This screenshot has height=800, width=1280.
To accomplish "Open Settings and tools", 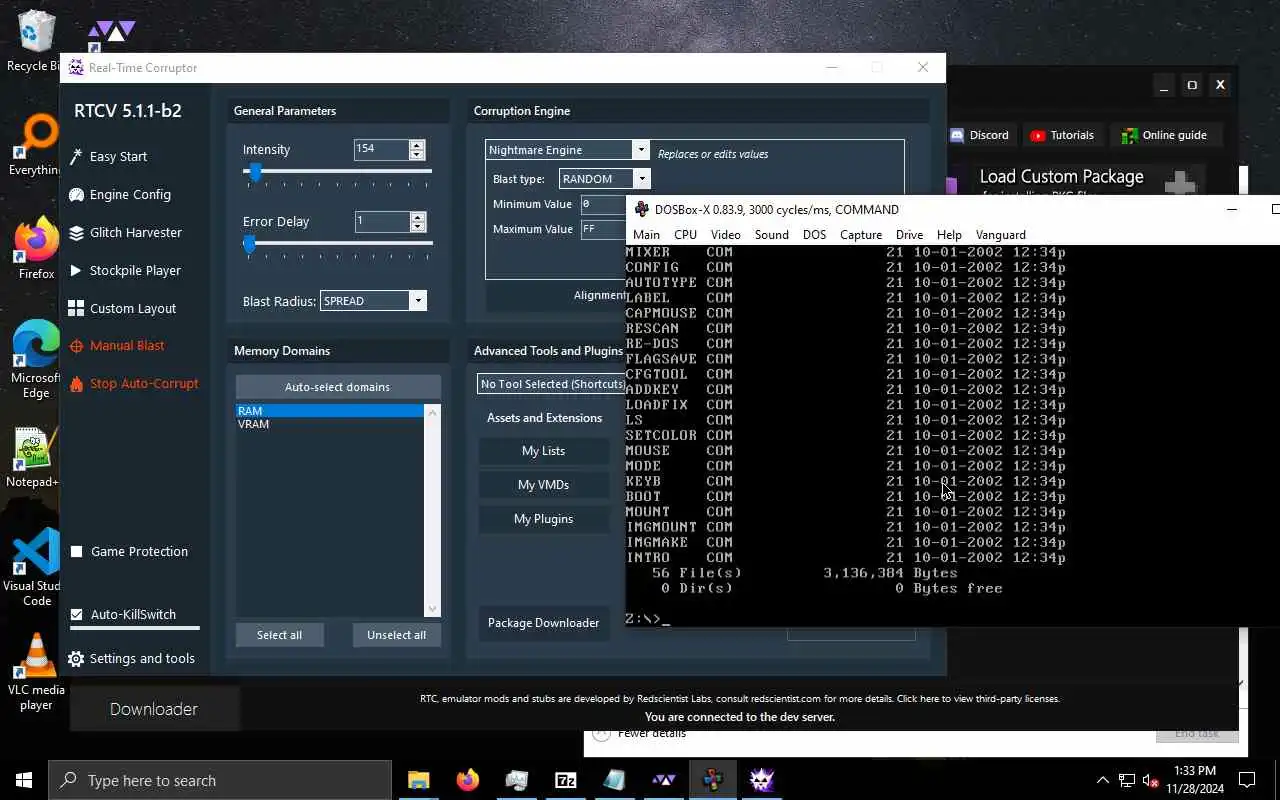I will click(x=131, y=658).
